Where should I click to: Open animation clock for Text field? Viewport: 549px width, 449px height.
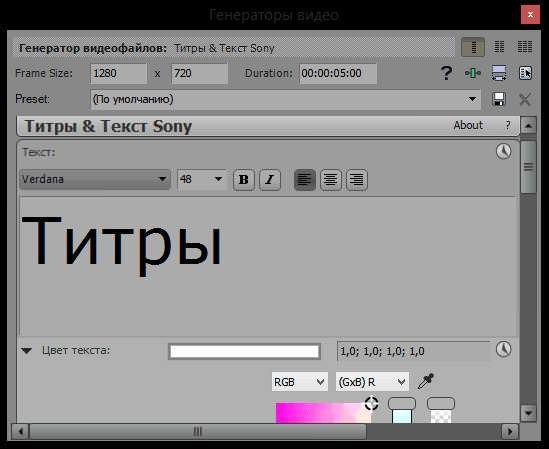coord(503,152)
